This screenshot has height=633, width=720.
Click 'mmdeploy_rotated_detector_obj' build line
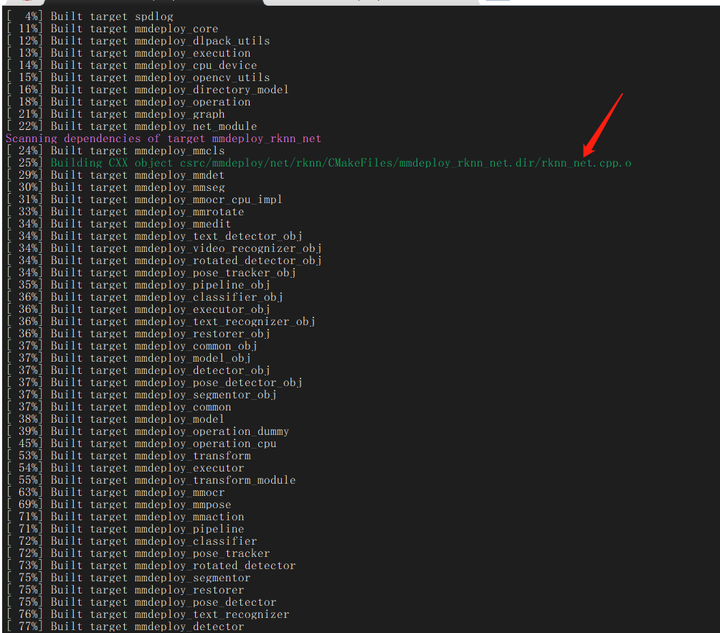click(164, 260)
